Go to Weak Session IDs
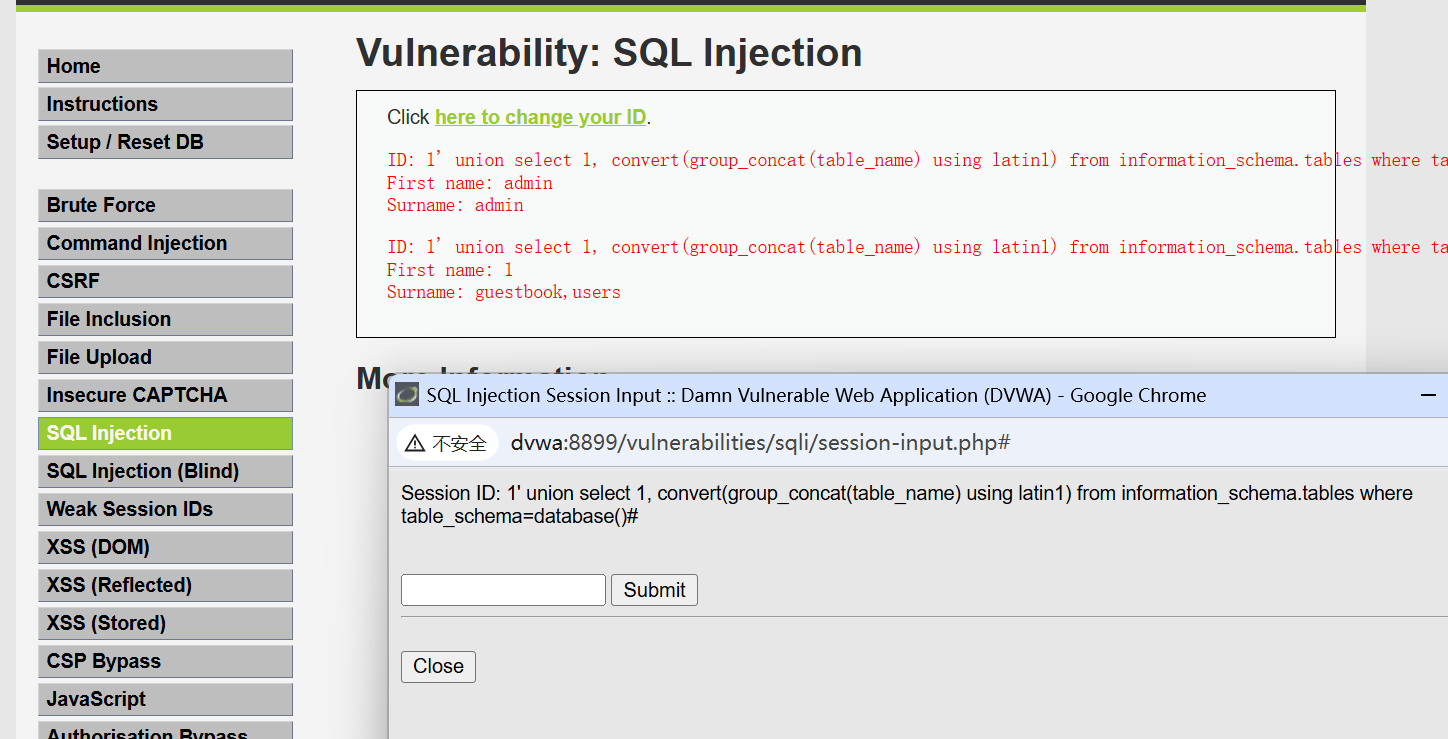 coord(165,509)
